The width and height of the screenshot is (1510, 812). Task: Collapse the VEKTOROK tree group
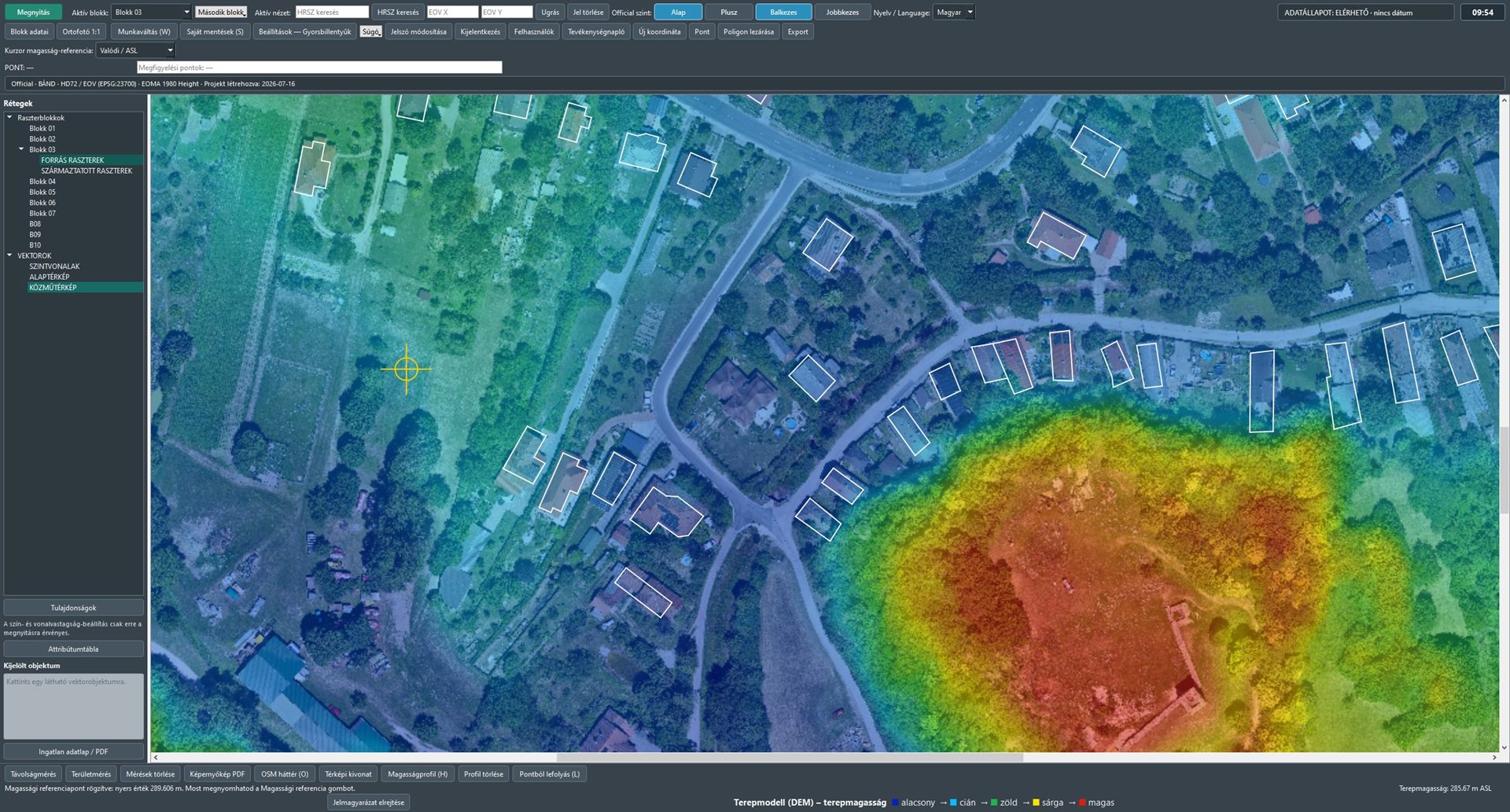point(9,255)
